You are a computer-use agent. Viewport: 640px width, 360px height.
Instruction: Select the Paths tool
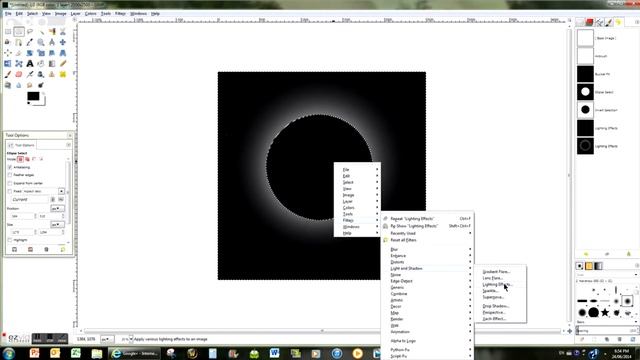(x=19, y=42)
